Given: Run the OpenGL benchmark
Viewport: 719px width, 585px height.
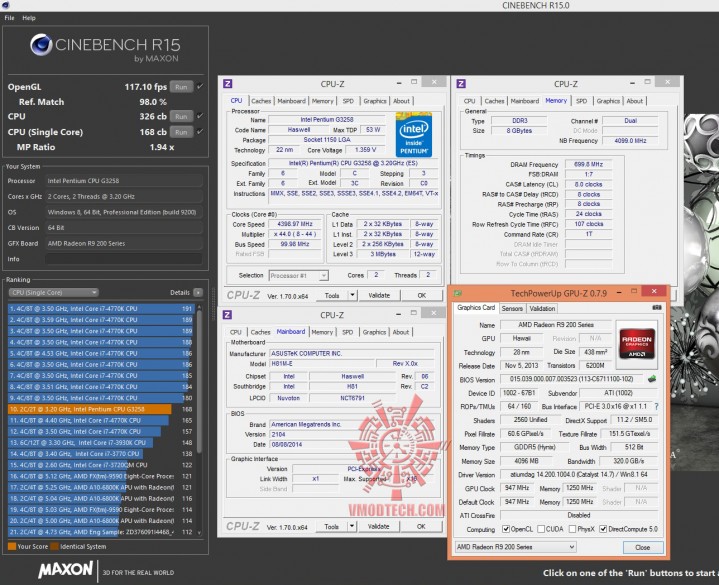Looking at the screenshot, I should click(181, 87).
